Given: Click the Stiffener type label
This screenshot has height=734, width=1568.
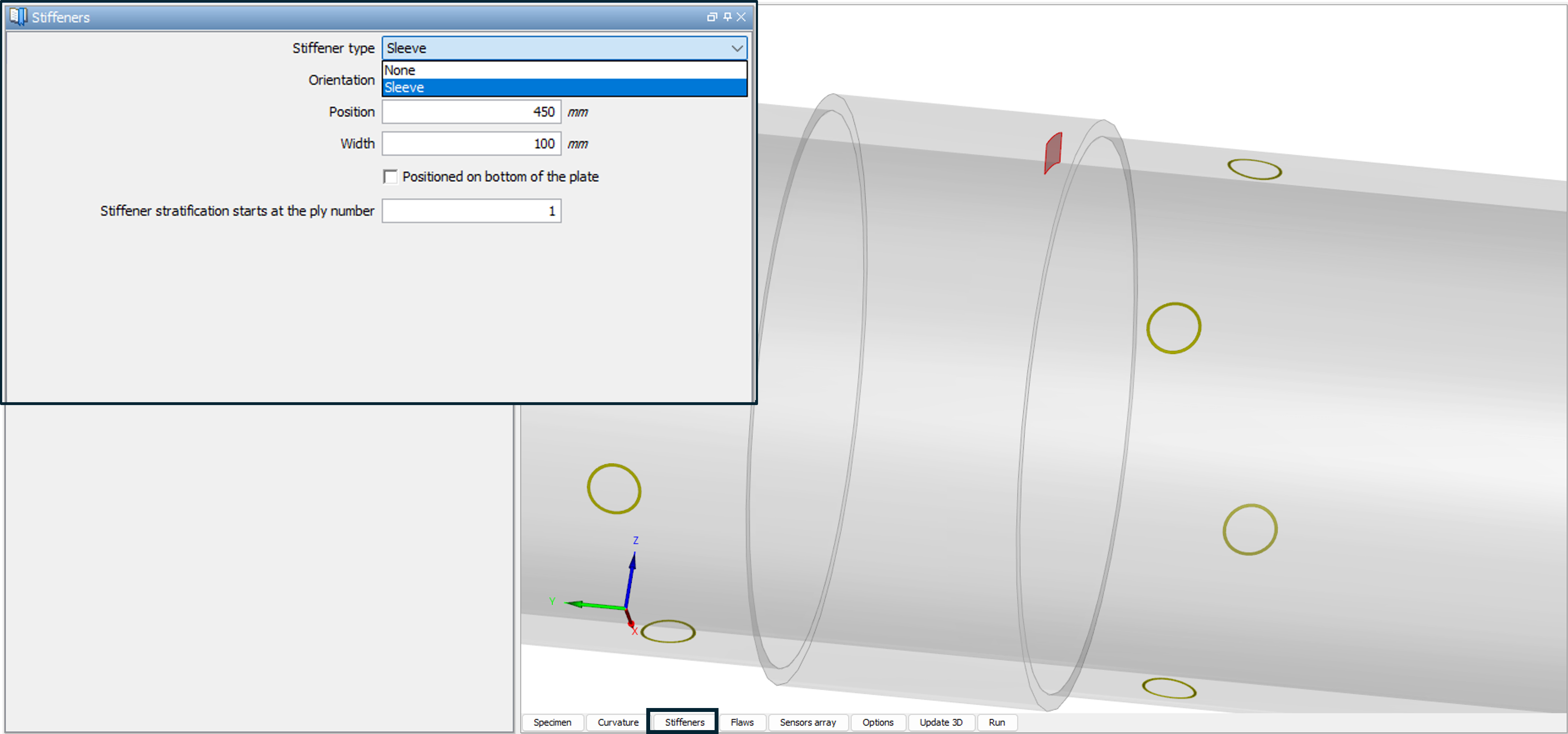Looking at the screenshot, I should tap(333, 48).
